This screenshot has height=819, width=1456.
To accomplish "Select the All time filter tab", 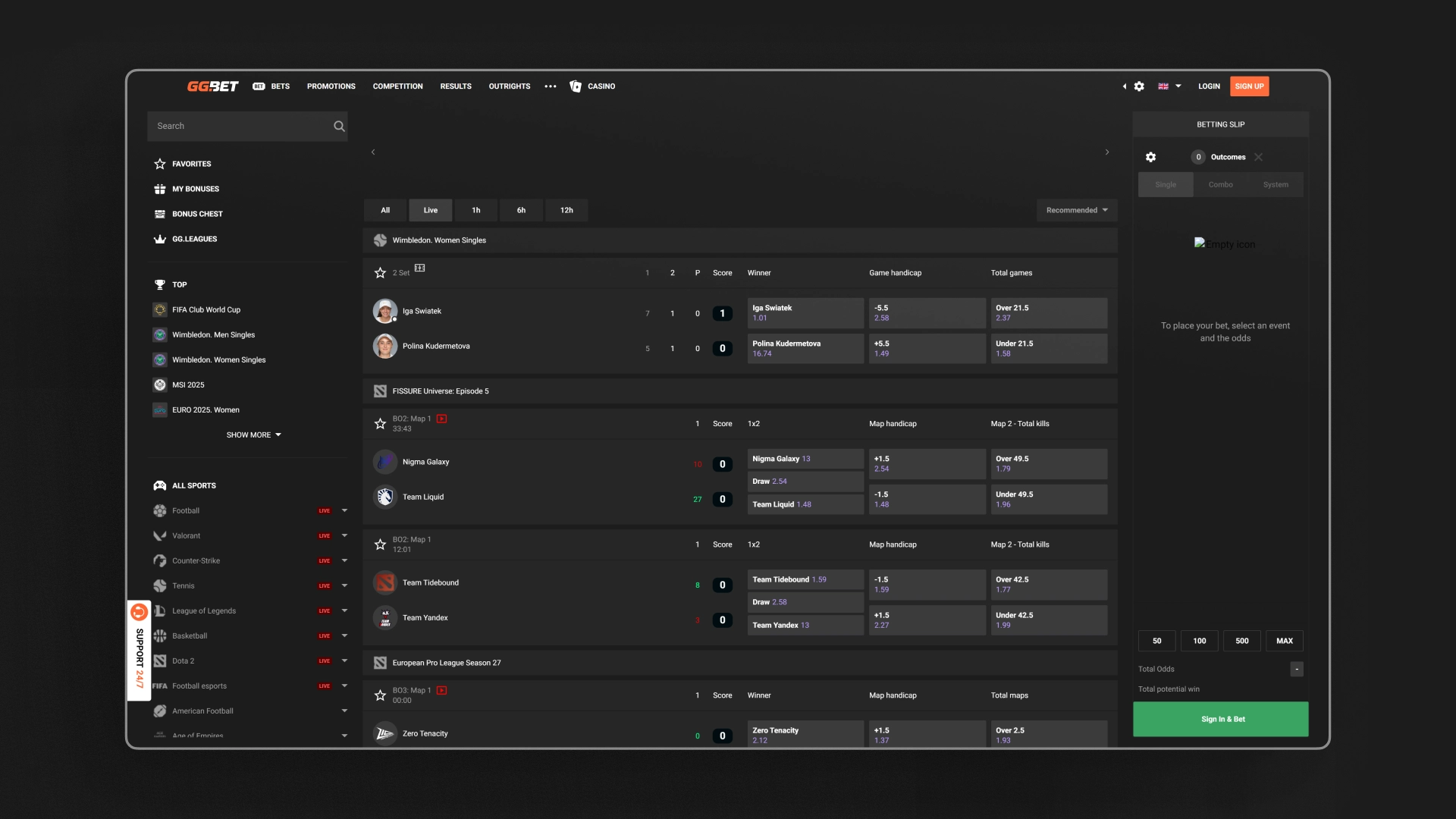I will (x=385, y=210).
